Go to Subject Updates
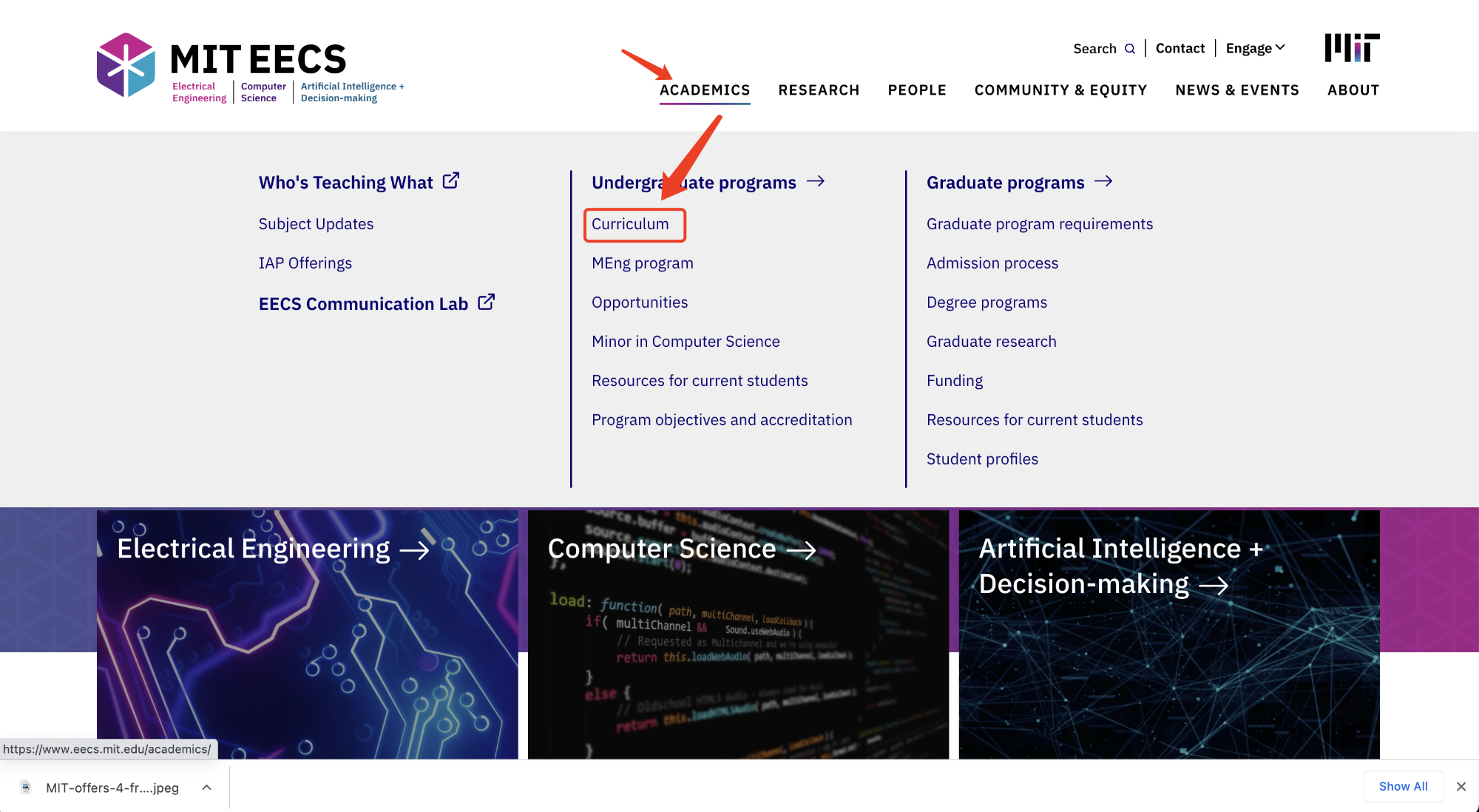This screenshot has height=812, width=1479. point(316,223)
